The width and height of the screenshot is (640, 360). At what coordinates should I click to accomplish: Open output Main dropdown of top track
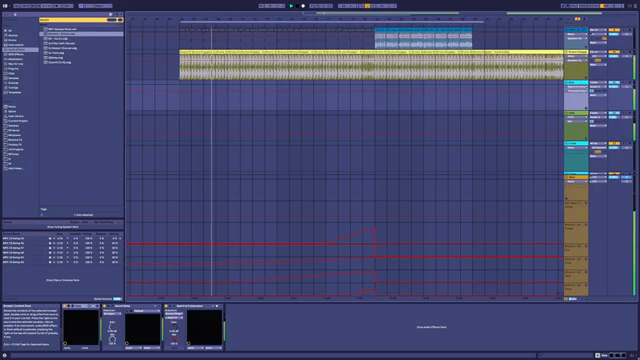pyautogui.click(x=598, y=42)
